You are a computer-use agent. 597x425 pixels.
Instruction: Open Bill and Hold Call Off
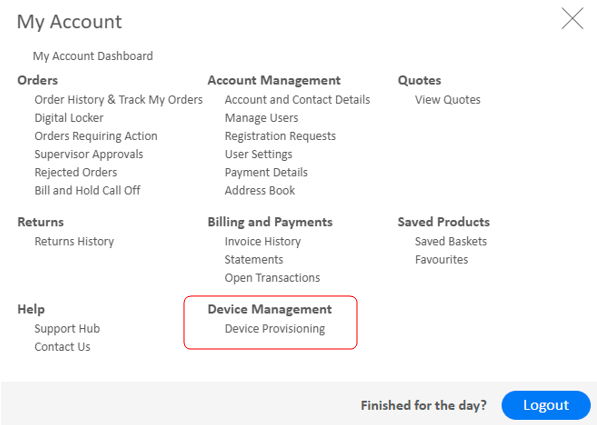click(x=87, y=190)
